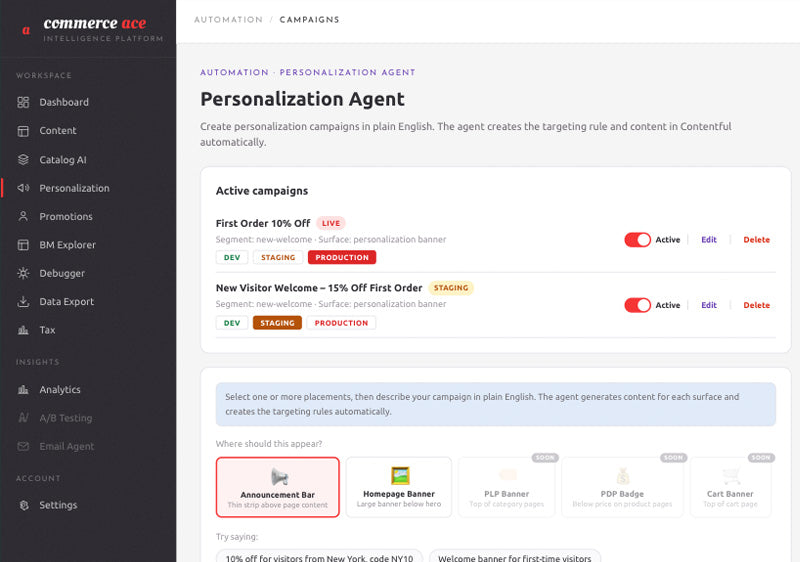This screenshot has width=800, height=562.
Task: Use suggestion "Welcome banner for first-time visitors"
Action: click(515, 557)
